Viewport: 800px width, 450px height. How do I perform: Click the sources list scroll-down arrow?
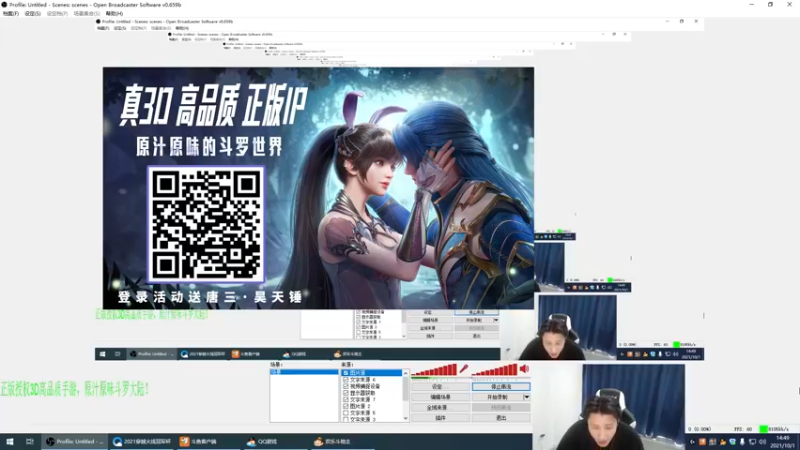coord(406,418)
